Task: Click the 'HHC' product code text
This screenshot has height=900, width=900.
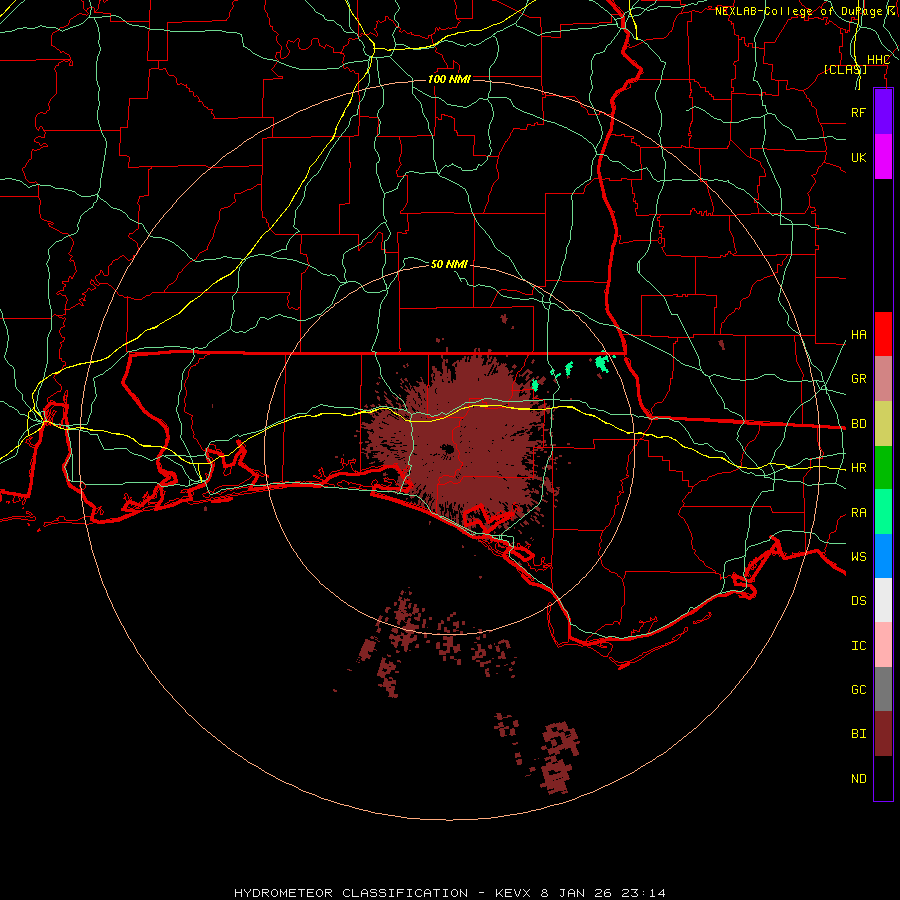Action: click(x=878, y=60)
